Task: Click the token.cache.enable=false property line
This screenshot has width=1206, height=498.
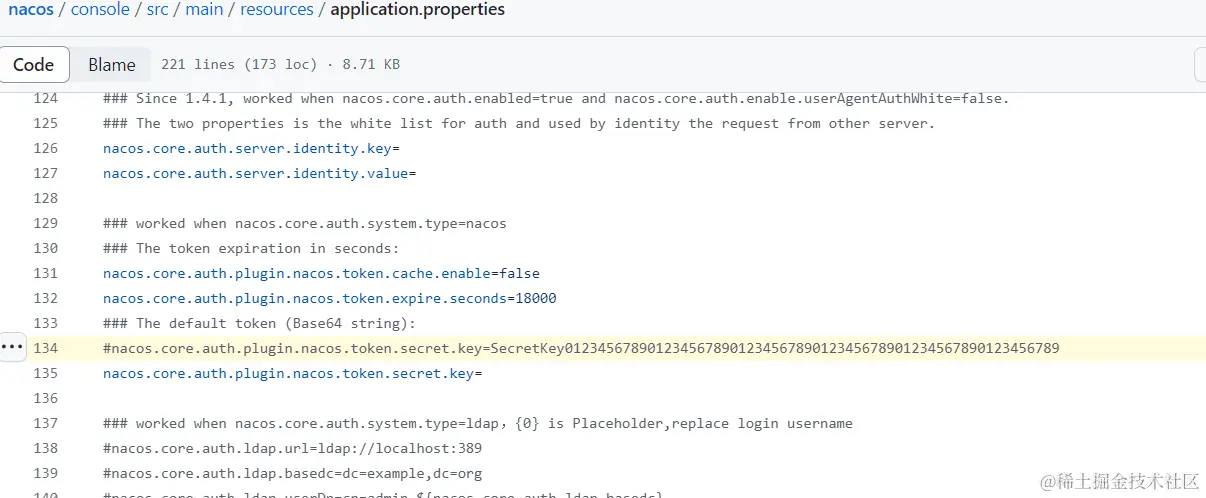Action: click(321, 274)
